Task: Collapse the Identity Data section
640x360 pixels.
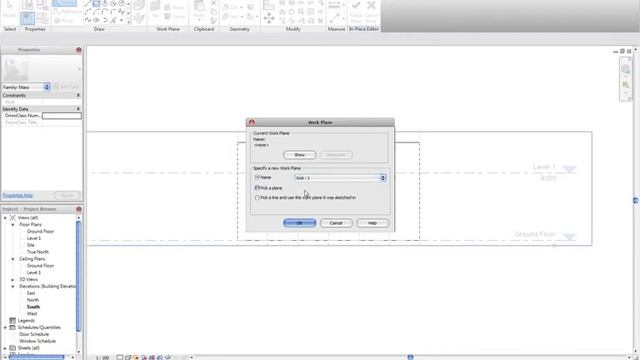Action: [x=78, y=109]
